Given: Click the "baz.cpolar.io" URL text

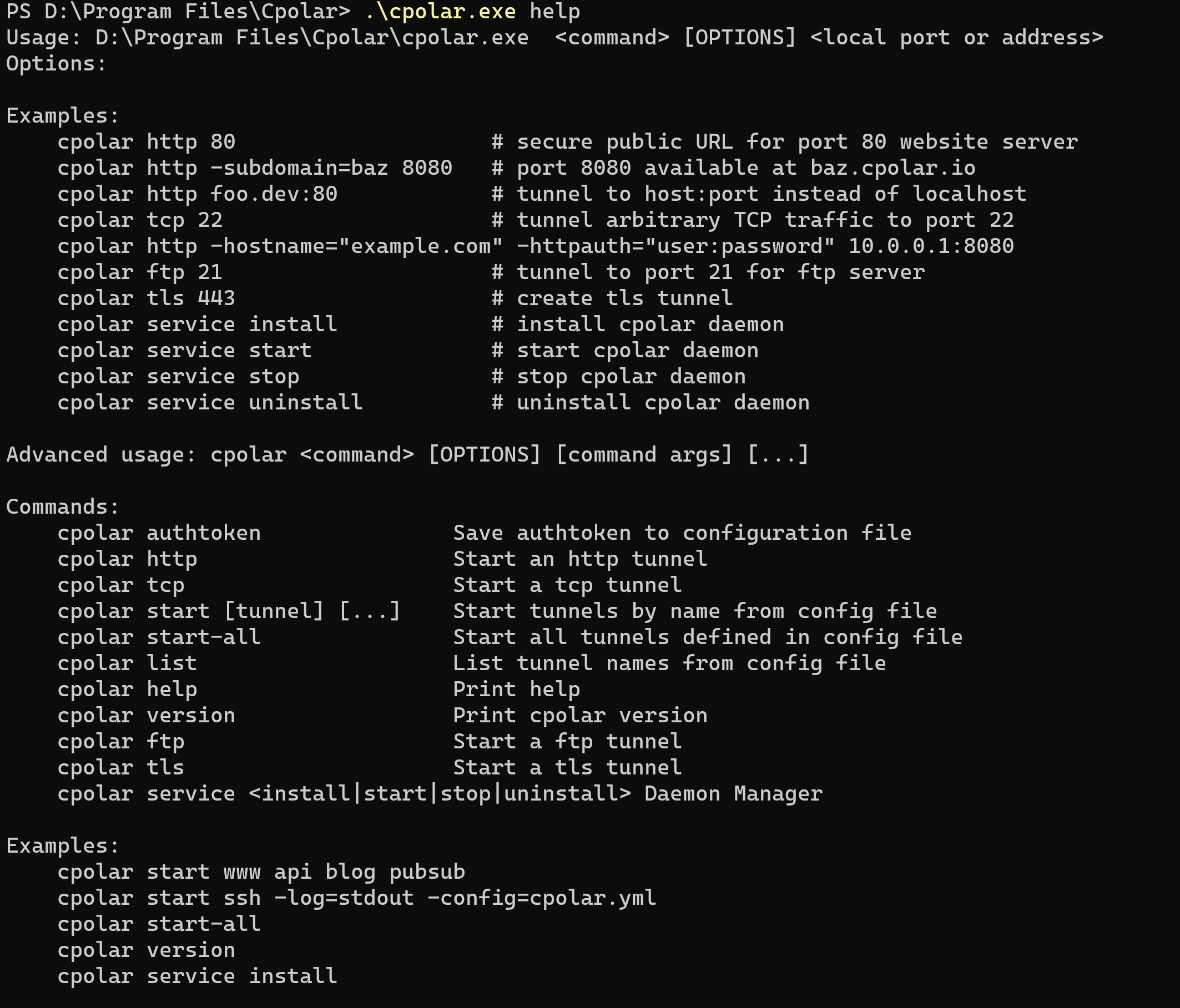Looking at the screenshot, I should point(892,168).
